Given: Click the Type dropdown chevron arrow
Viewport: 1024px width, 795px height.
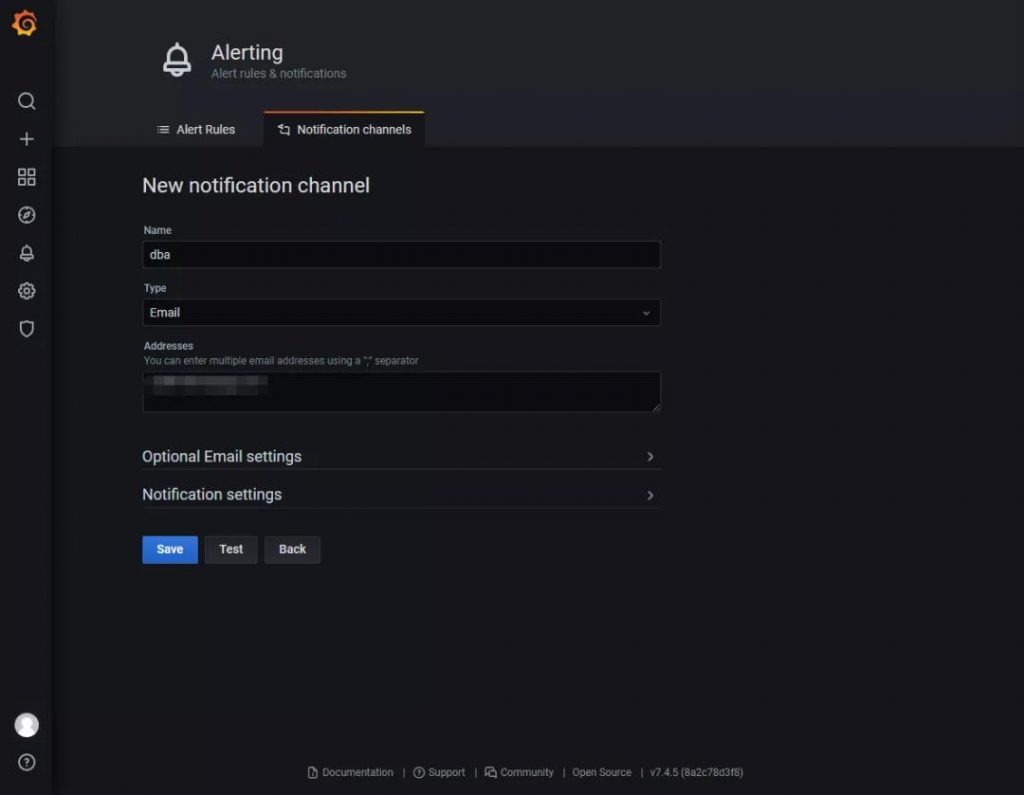Looking at the screenshot, I should (646, 313).
